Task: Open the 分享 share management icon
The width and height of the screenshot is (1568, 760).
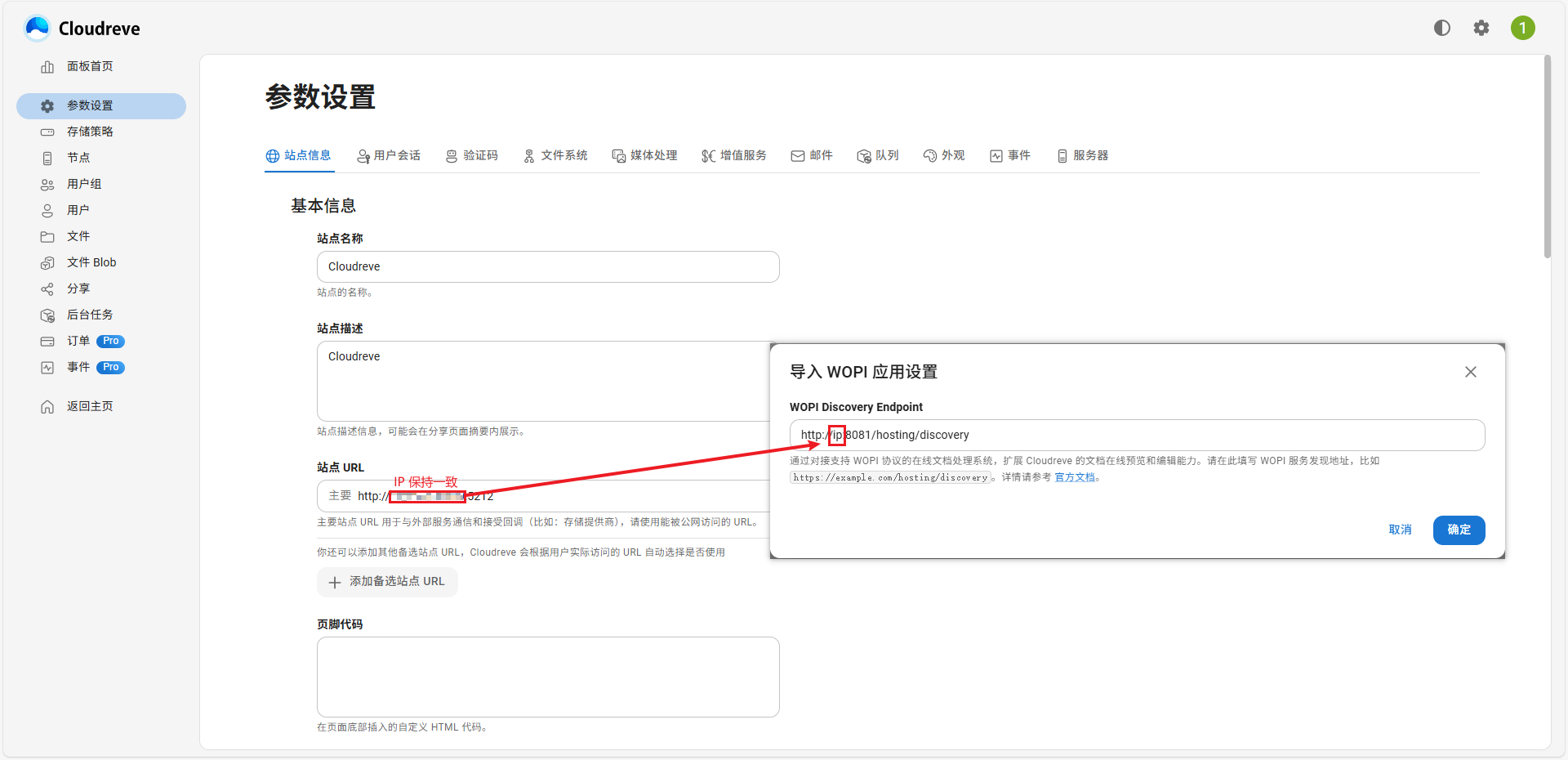Action: 47,288
